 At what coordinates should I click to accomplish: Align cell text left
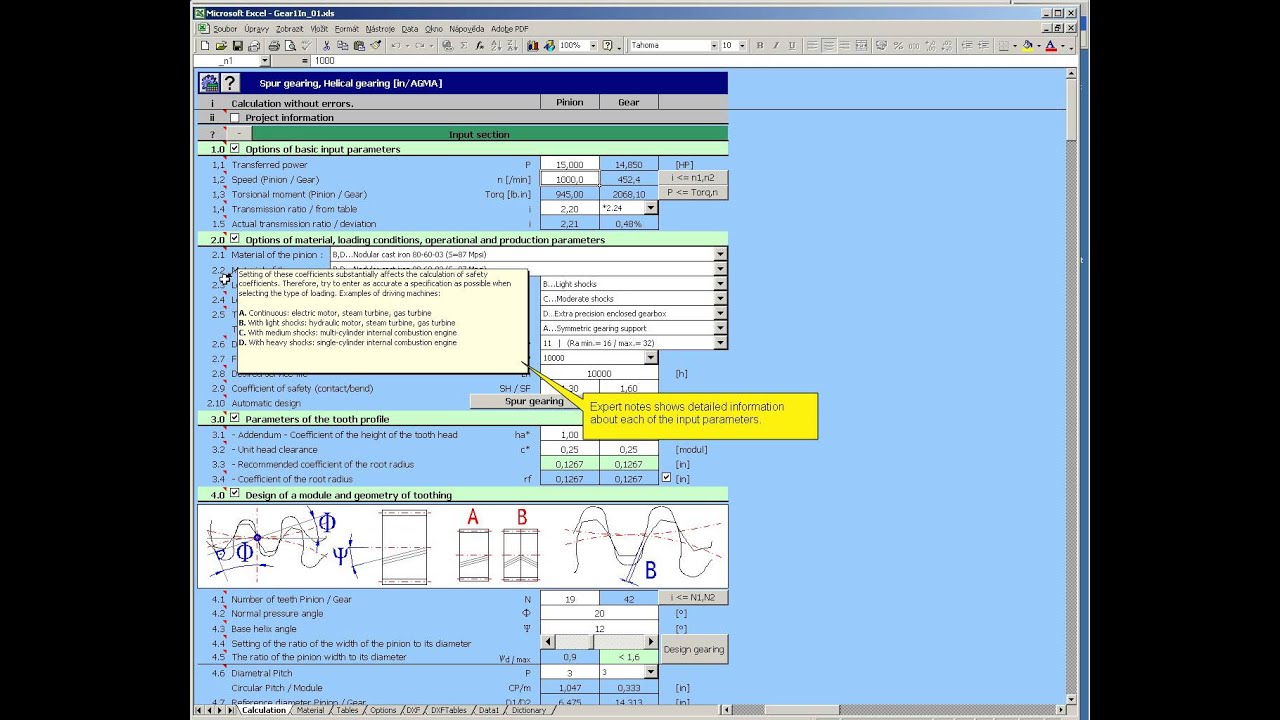[813, 45]
